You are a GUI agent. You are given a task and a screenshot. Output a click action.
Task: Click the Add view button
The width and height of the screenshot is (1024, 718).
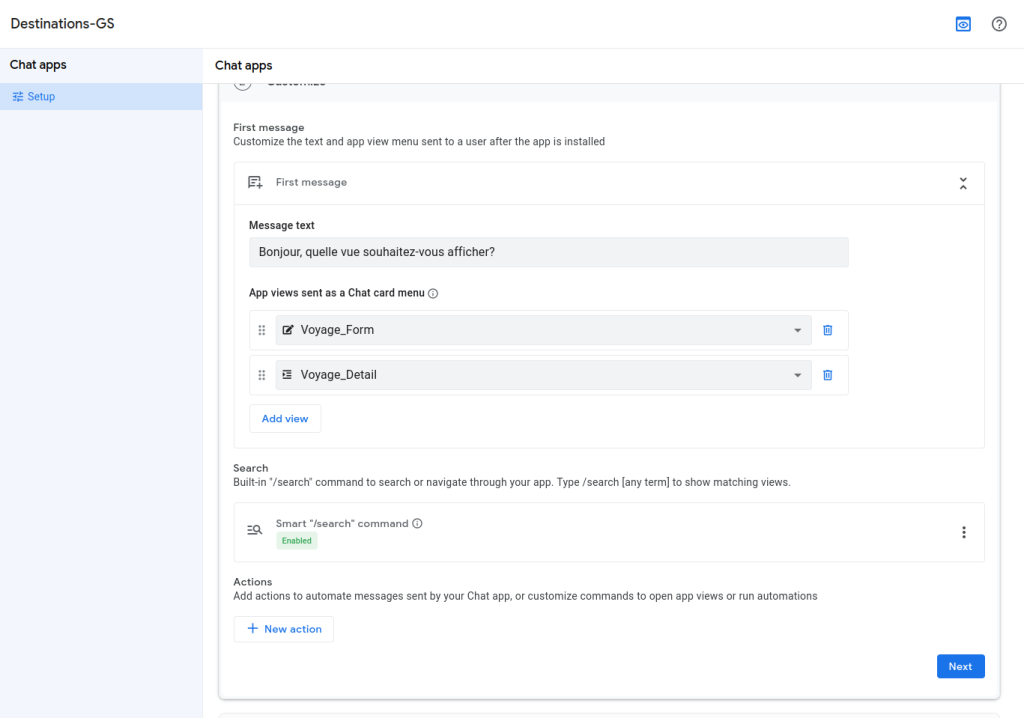coord(285,419)
